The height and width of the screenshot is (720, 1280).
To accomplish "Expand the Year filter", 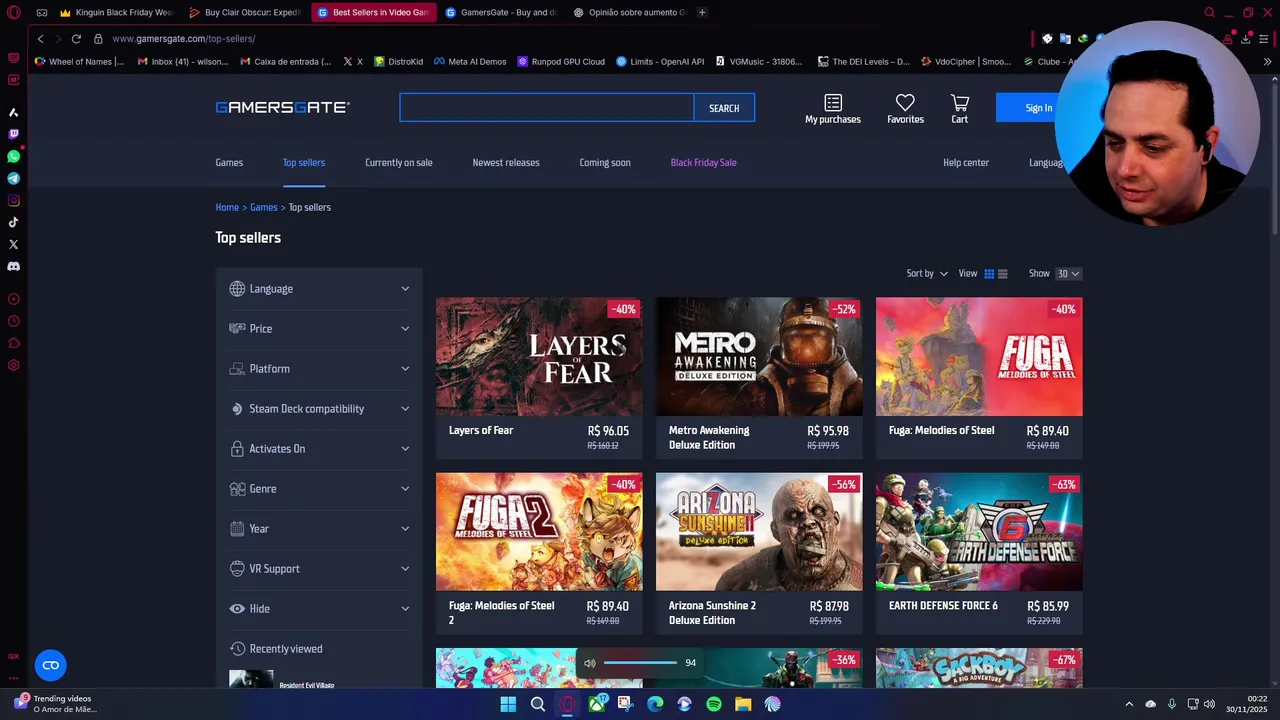I will 319,529.
